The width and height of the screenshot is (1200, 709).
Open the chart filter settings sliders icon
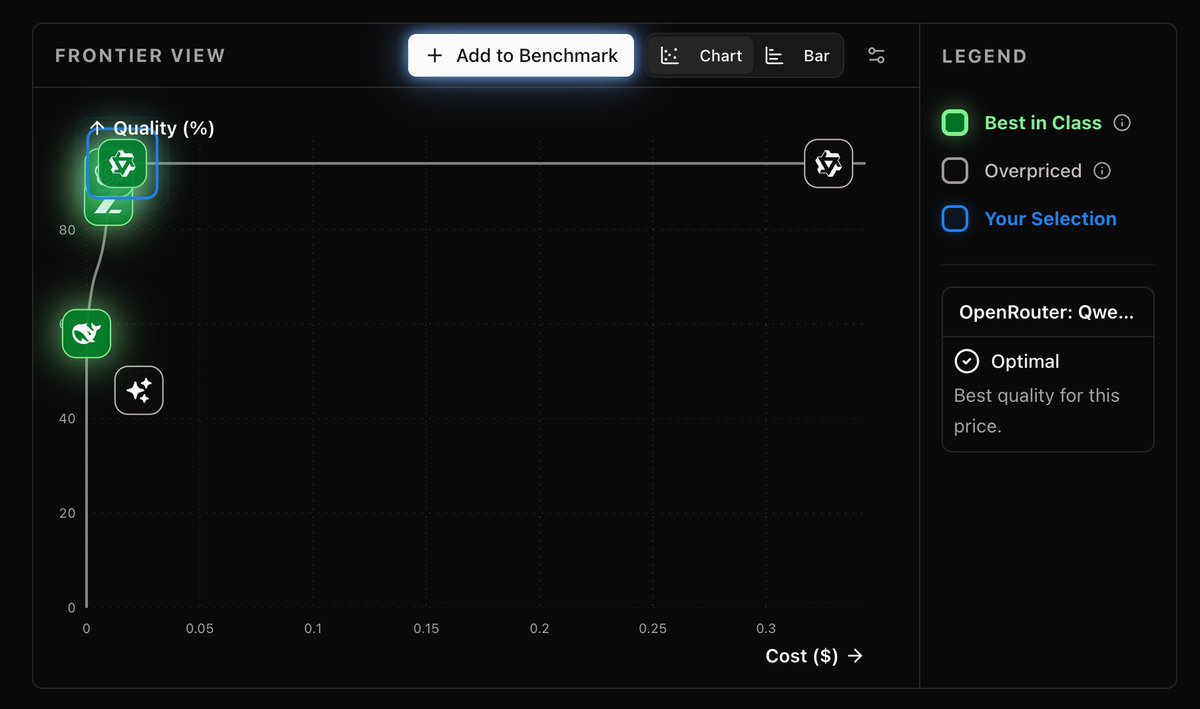click(x=876, y=56)
